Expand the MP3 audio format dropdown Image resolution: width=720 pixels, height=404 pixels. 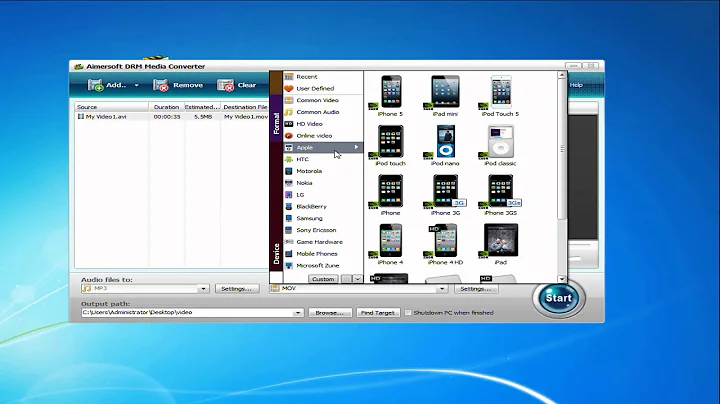click(203, 289)
